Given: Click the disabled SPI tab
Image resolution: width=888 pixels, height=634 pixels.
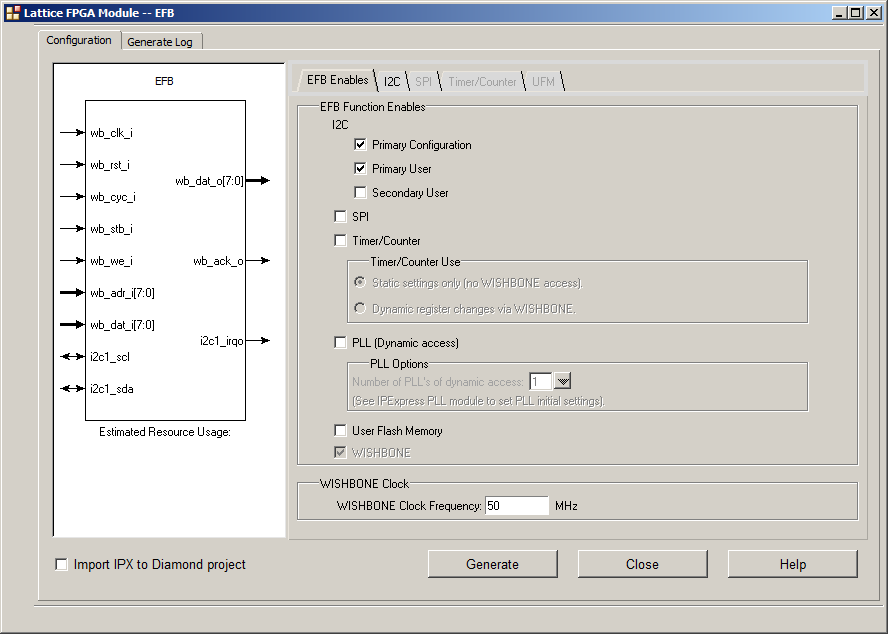Looking at the screenshot, I should pyautogui.click(x=423, y=82).
